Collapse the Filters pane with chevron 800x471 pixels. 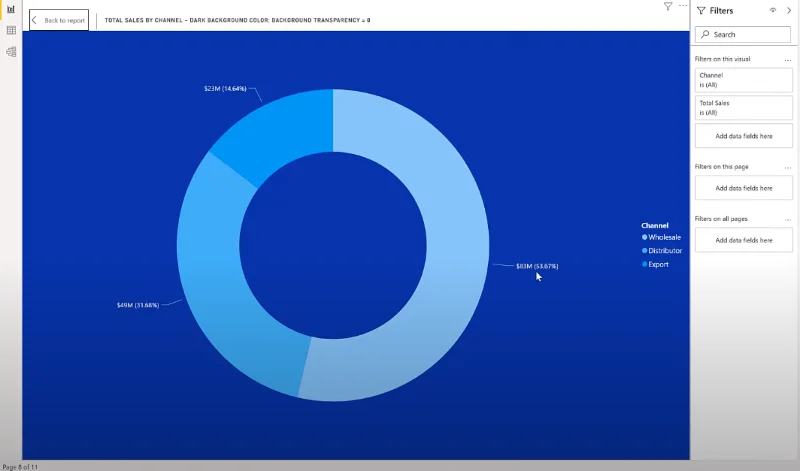click(789, 10)
